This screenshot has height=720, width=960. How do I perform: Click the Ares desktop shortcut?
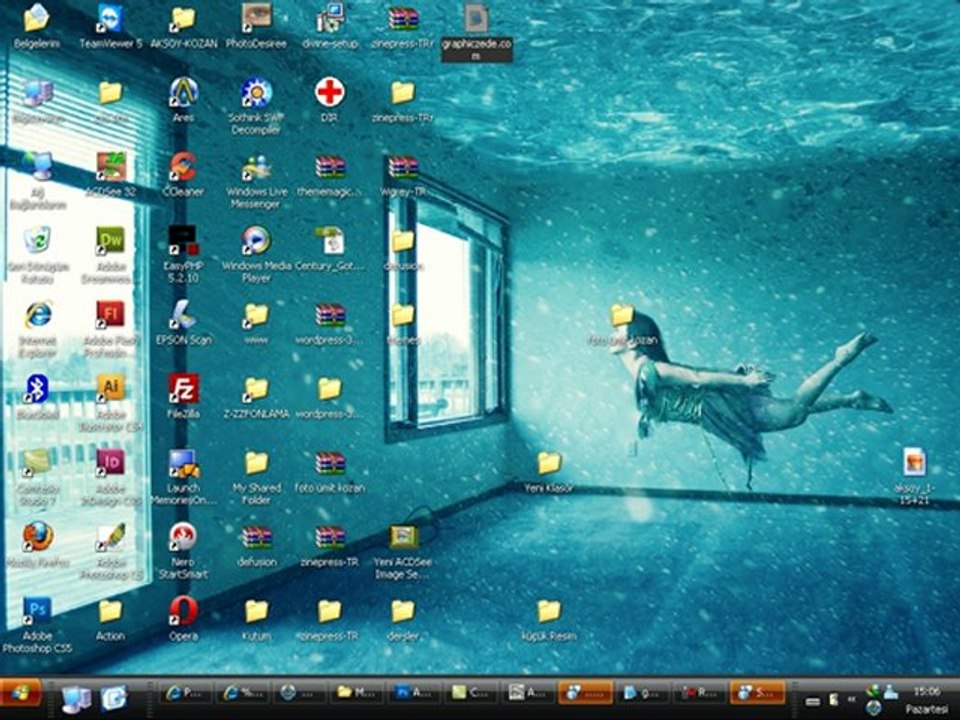[x=183, y=93]
